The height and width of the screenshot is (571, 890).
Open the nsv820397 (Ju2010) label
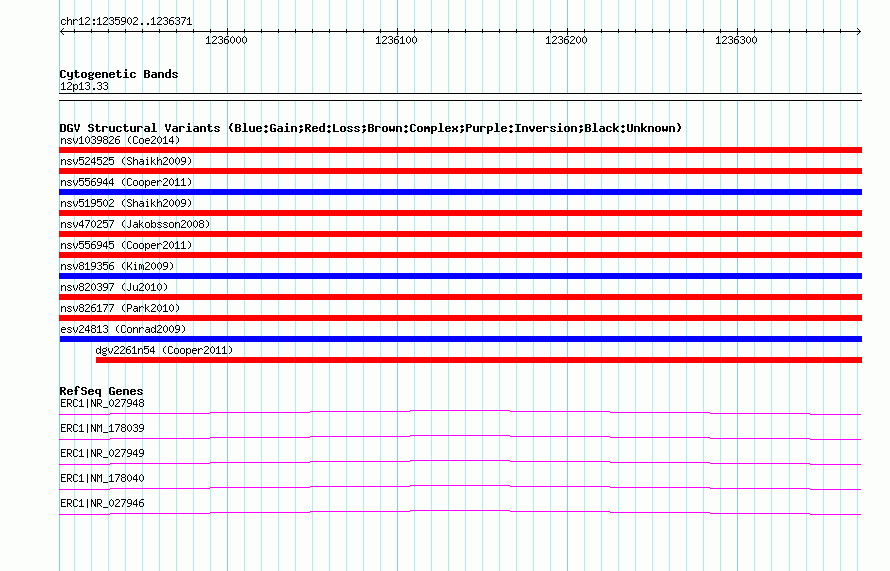114,287
